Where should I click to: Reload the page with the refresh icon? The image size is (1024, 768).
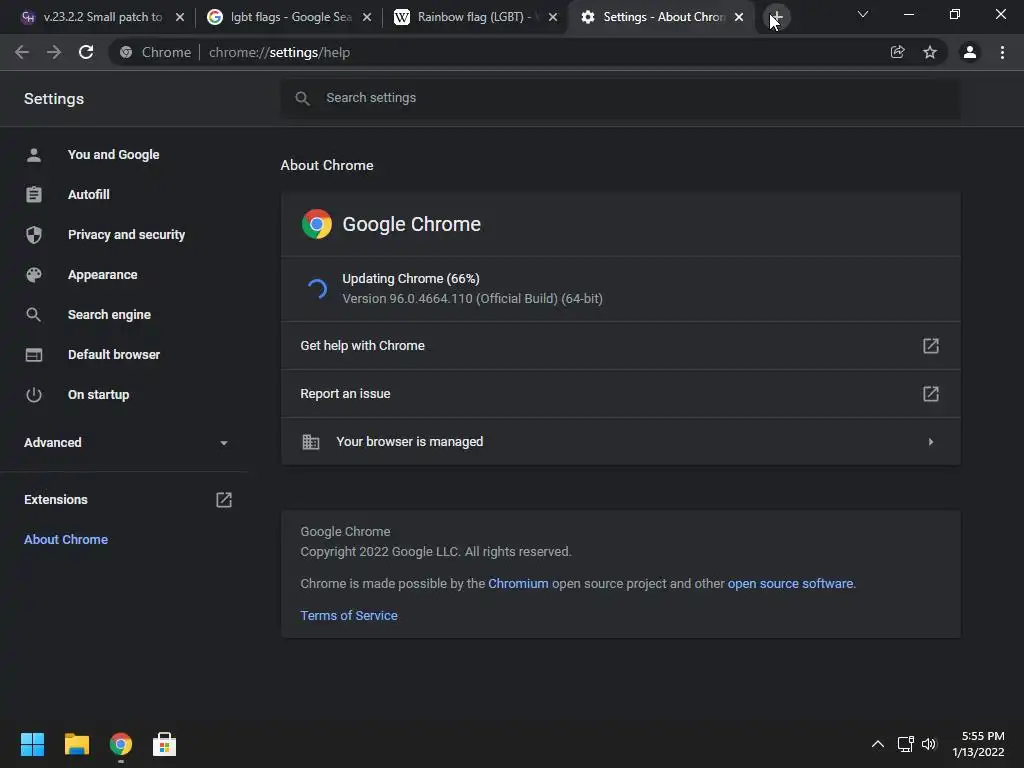coord(86,52)
